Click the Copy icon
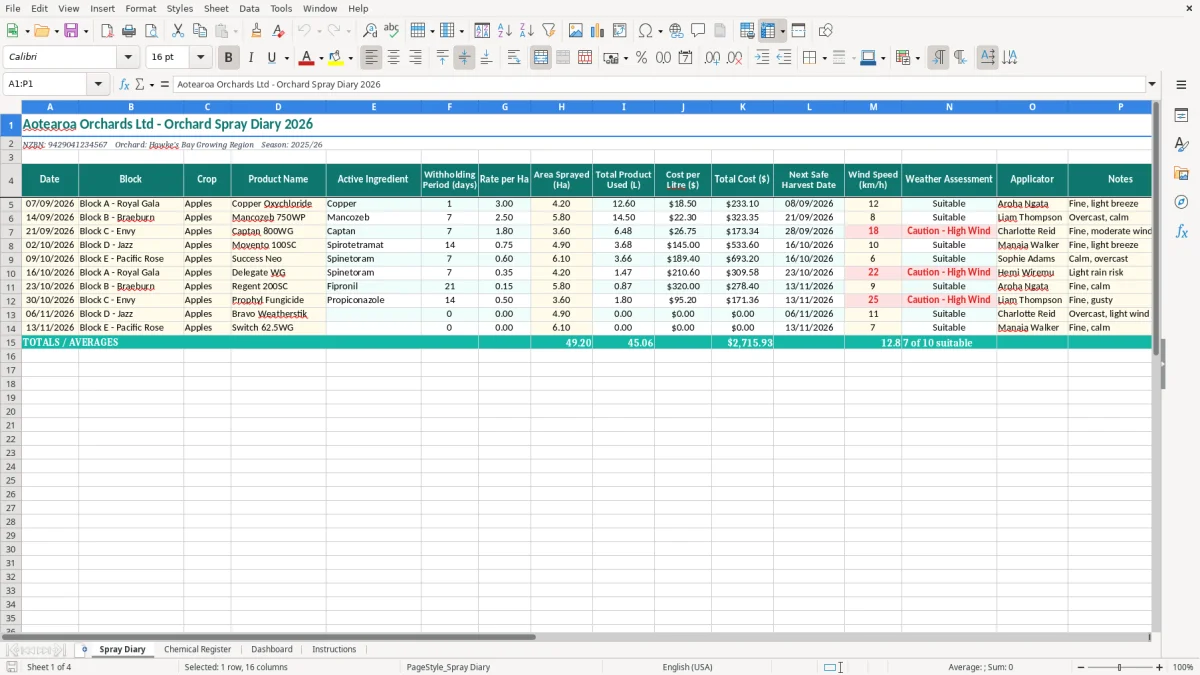Screen dimensions: 1200x675 click(199, 31)
